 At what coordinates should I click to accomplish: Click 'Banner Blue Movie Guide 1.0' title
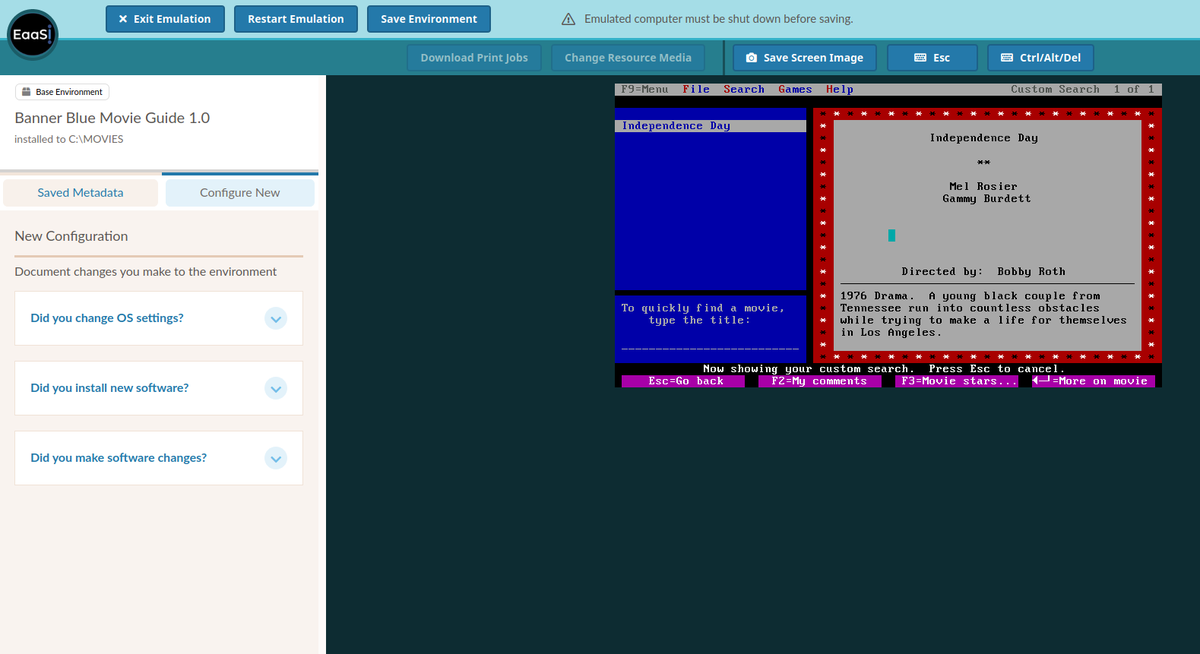(112, 118)
